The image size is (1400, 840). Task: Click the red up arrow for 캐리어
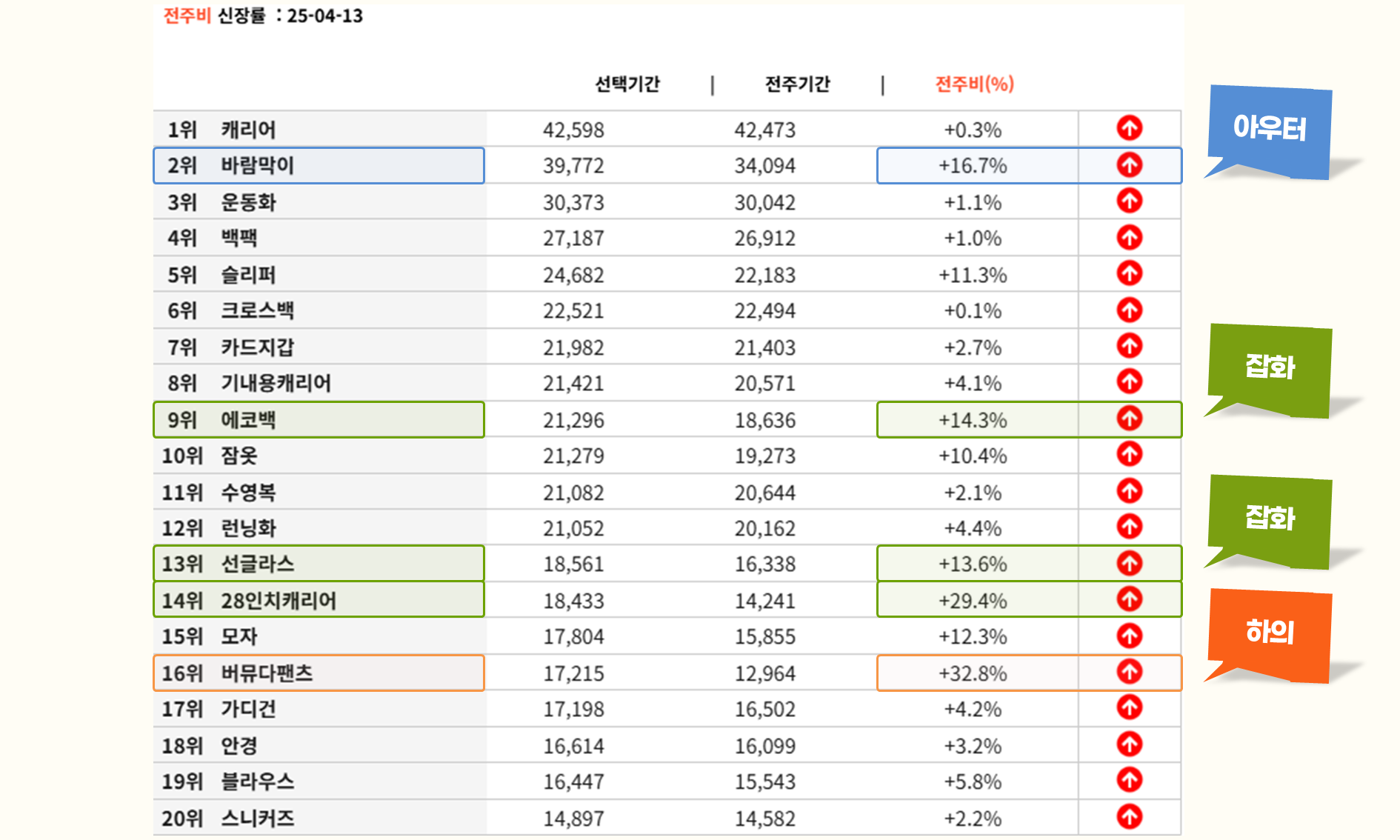[1129, 129]
